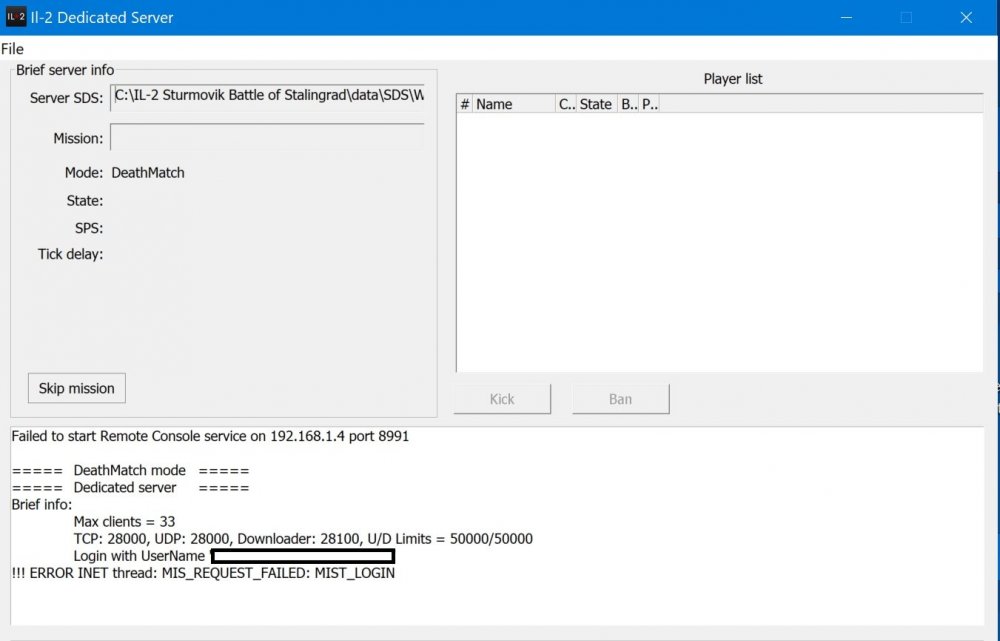Click the P.. column header
This screenshot has height=641, width=1000.
coord(648,103)
